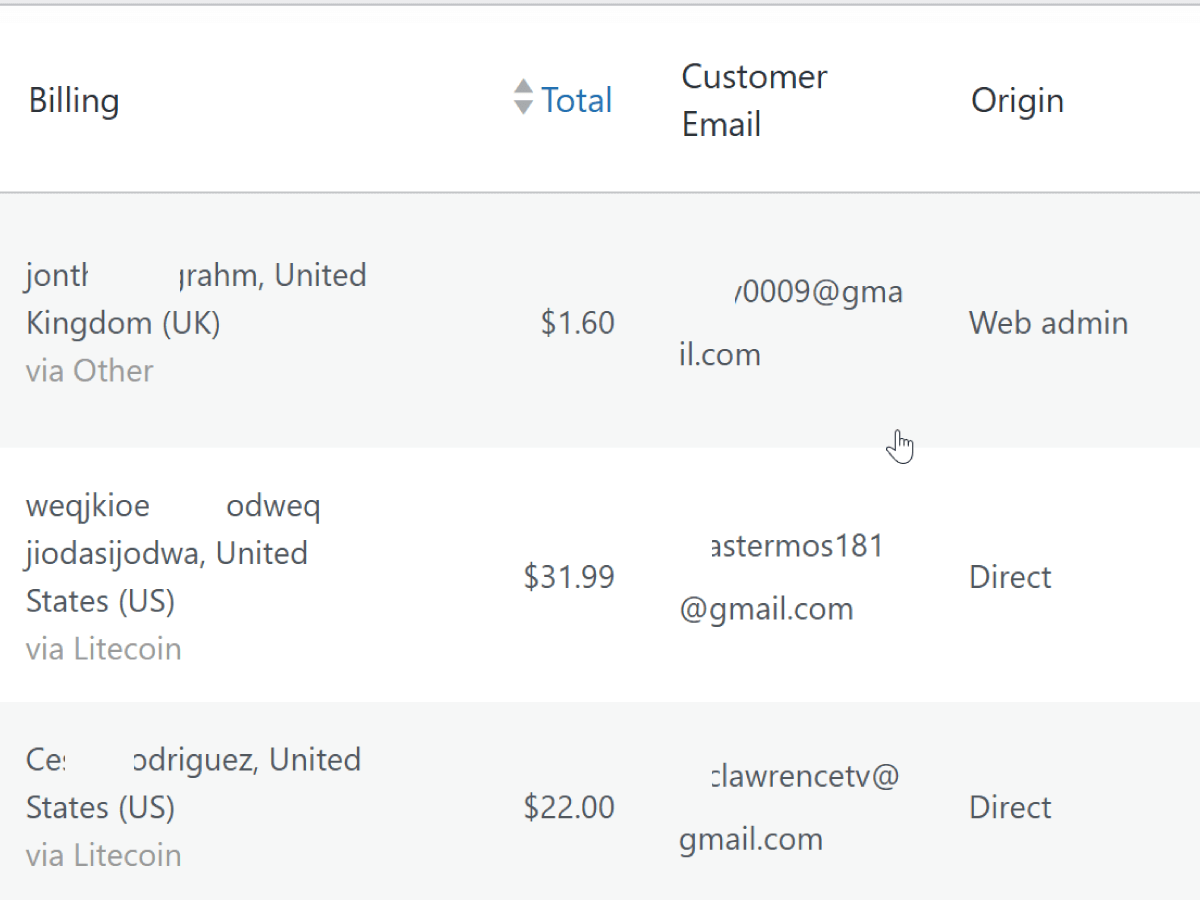Click Direct origin in the $31.99 row

[x=1010, y=577]
